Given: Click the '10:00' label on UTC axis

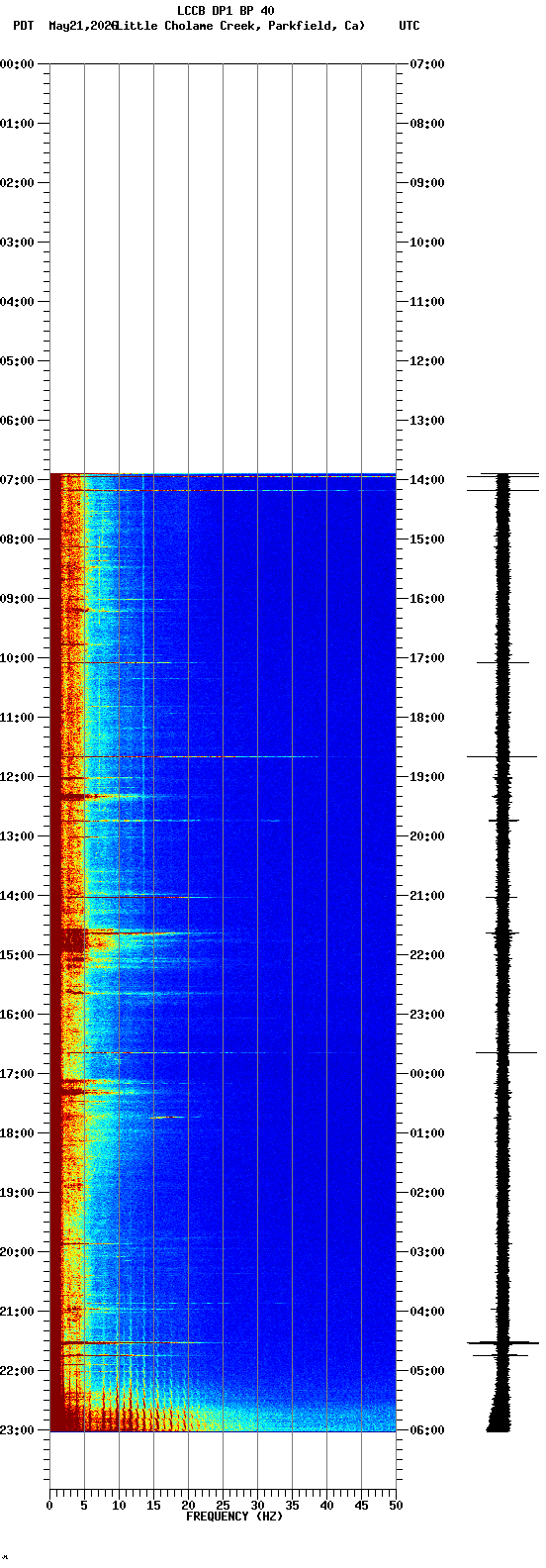Looking at the screenshot, I should pos(426,243).
